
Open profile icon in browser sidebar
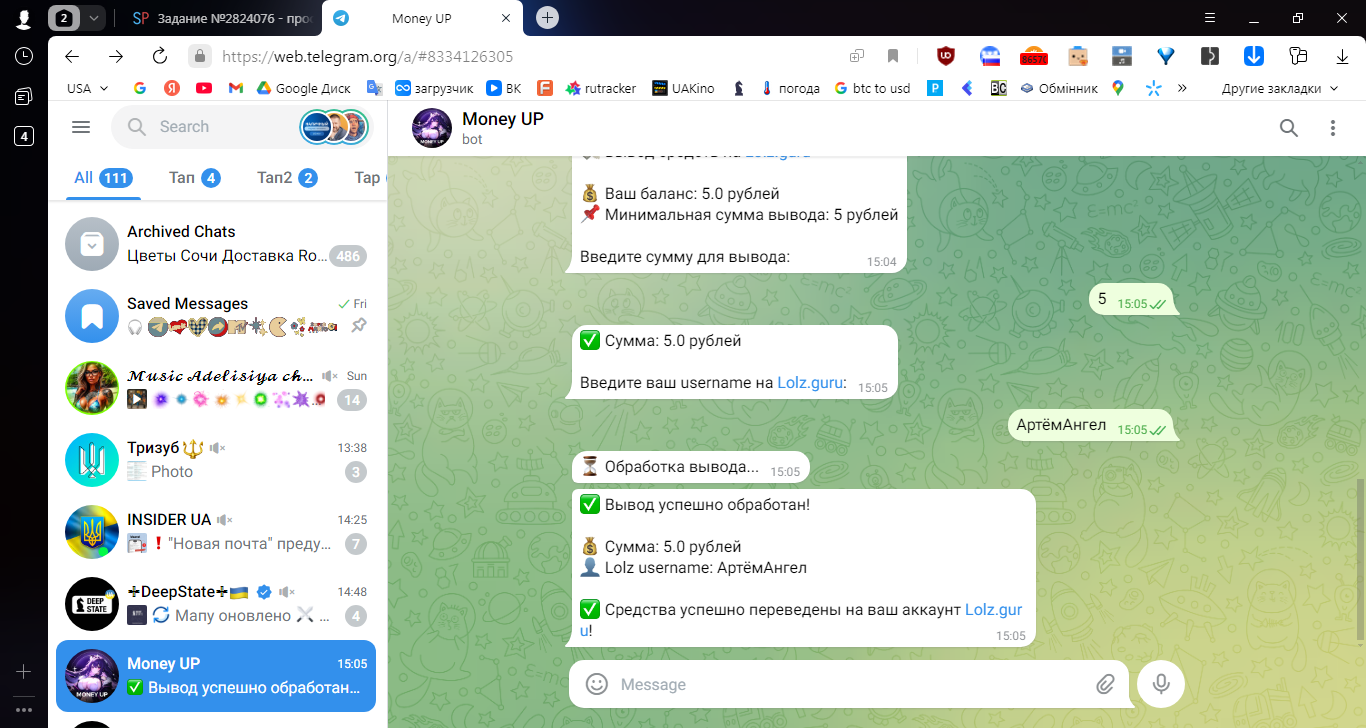point(24,18)
